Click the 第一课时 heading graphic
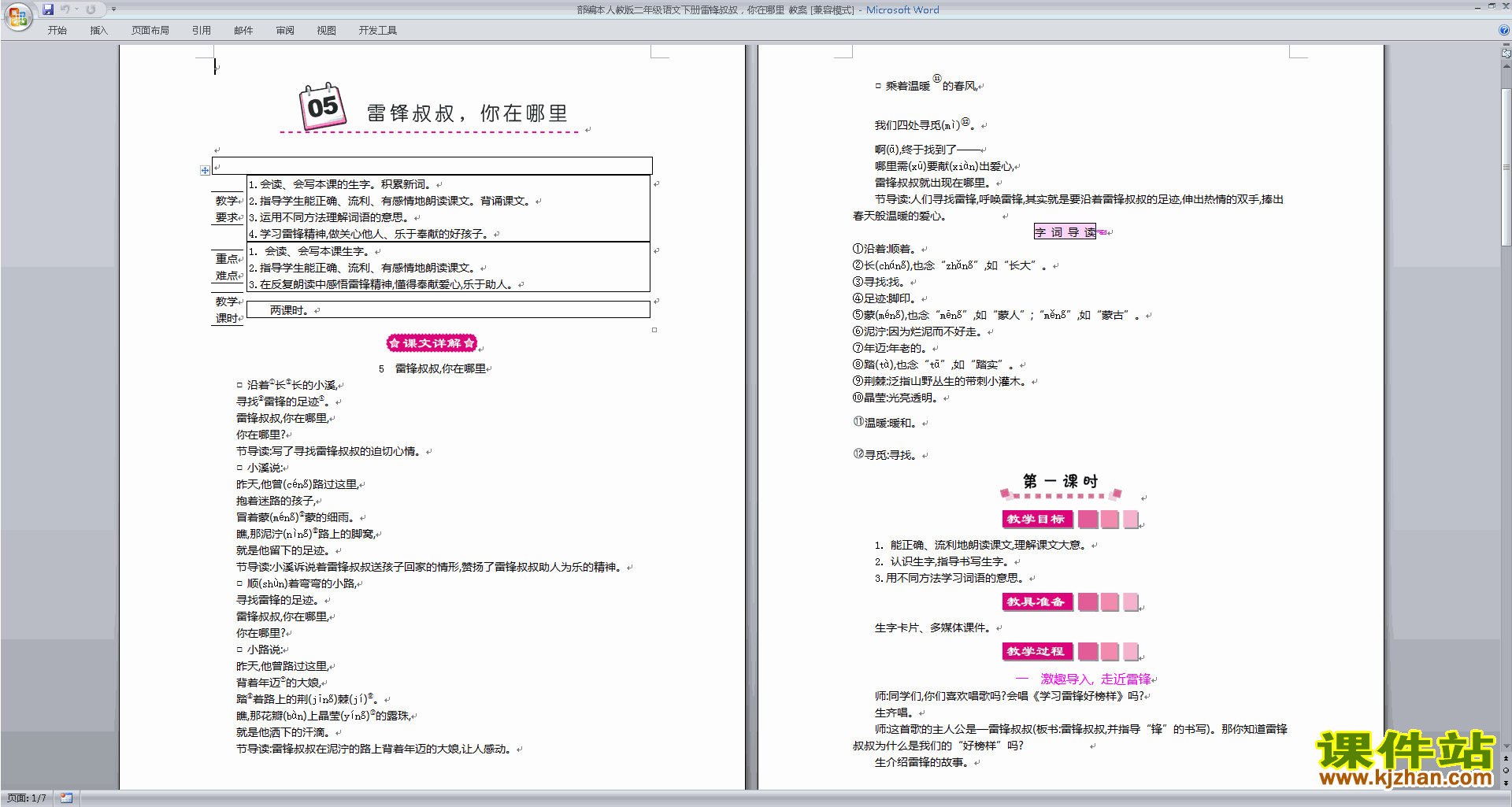 tap(1061, 485)
